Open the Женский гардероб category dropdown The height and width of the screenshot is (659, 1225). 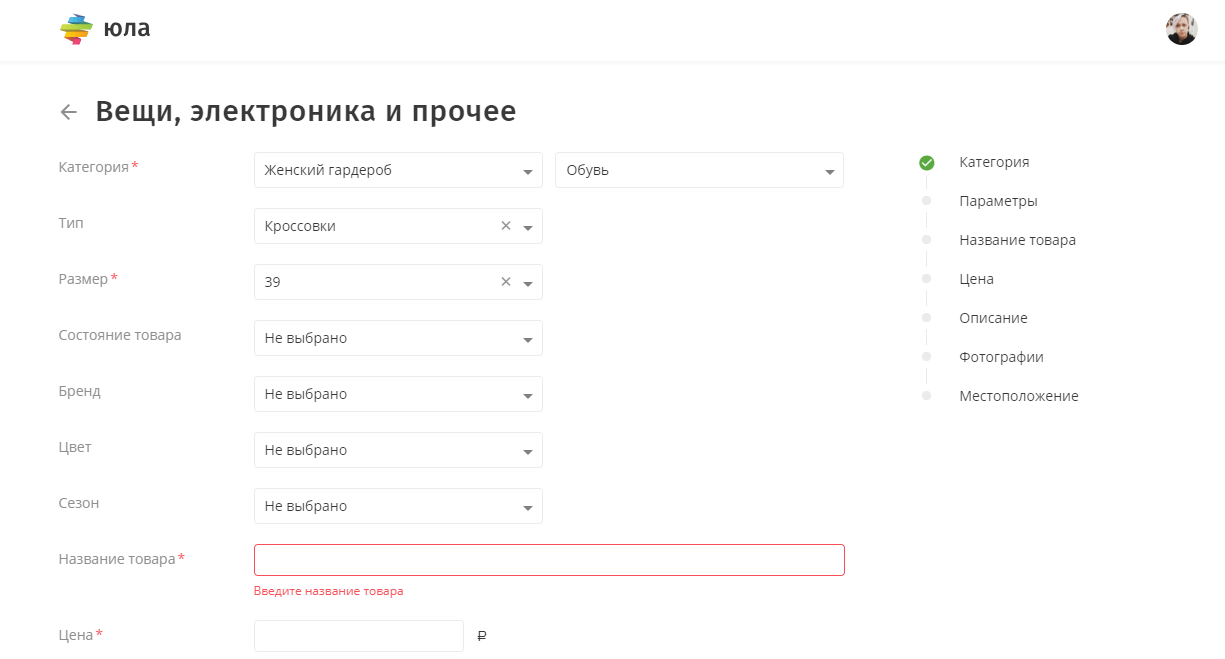(398, 170)
